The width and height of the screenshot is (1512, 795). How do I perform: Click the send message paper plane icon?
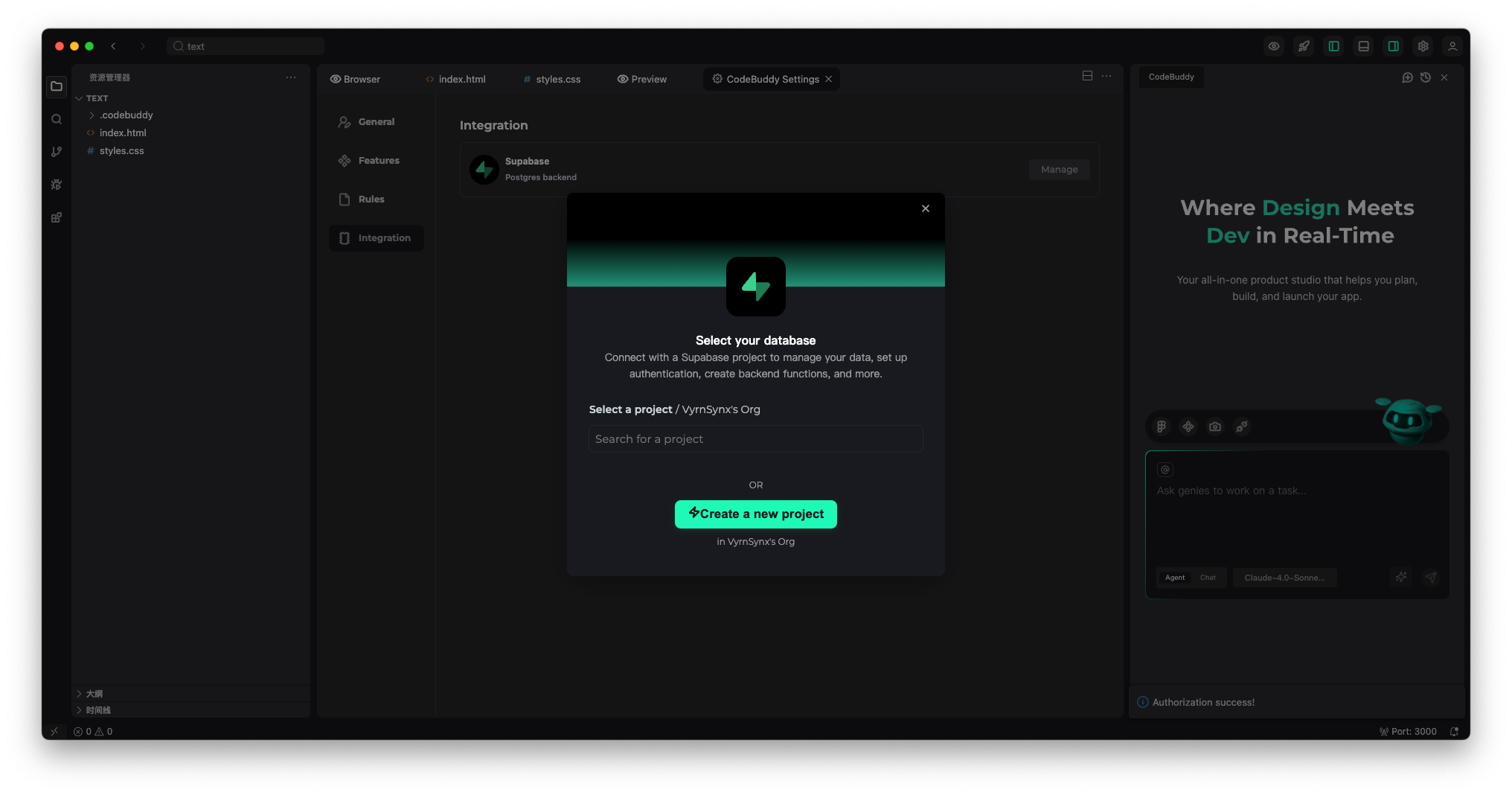tap(1431, 577)
